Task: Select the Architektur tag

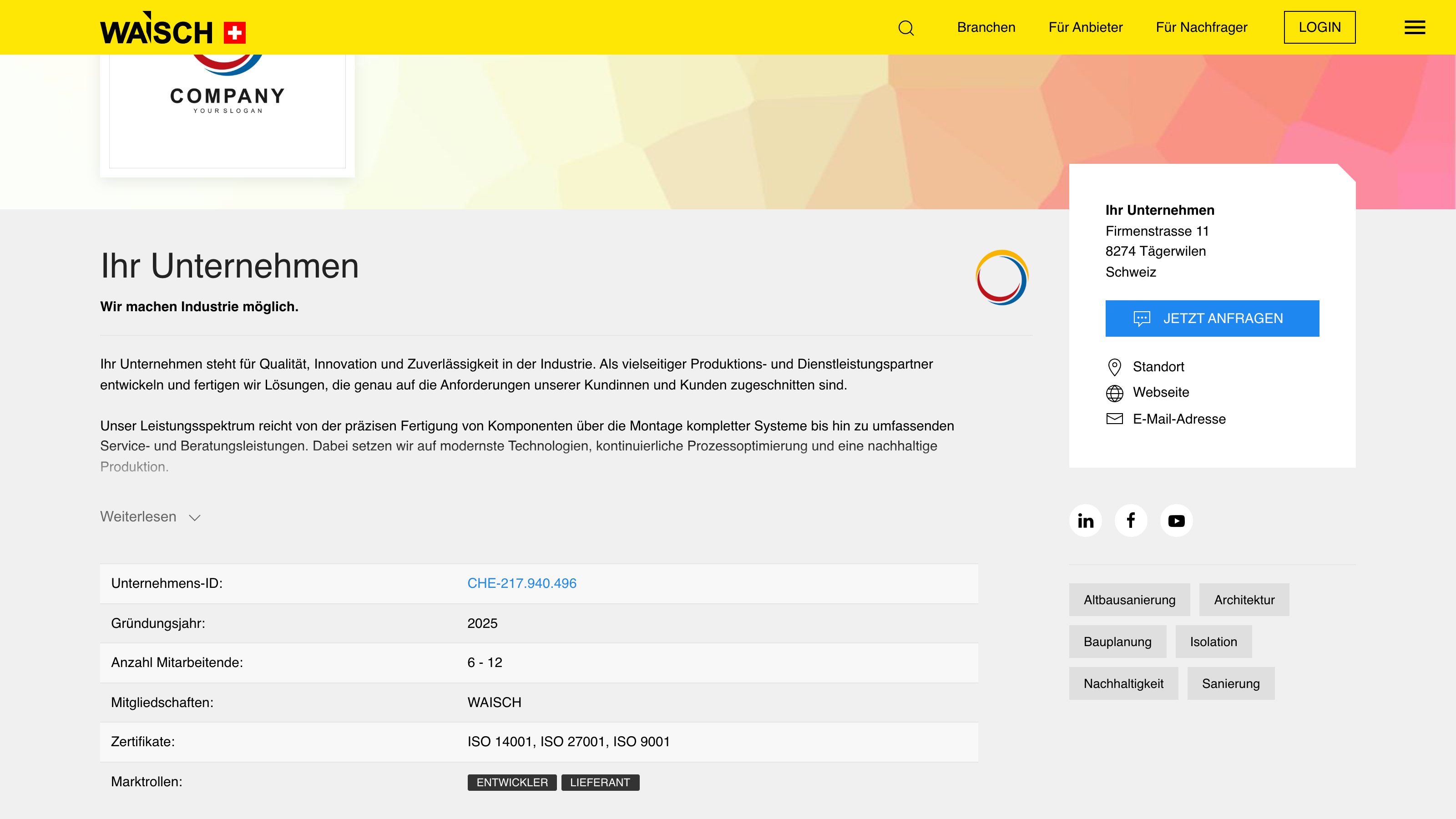Action: pos(1244,600)
